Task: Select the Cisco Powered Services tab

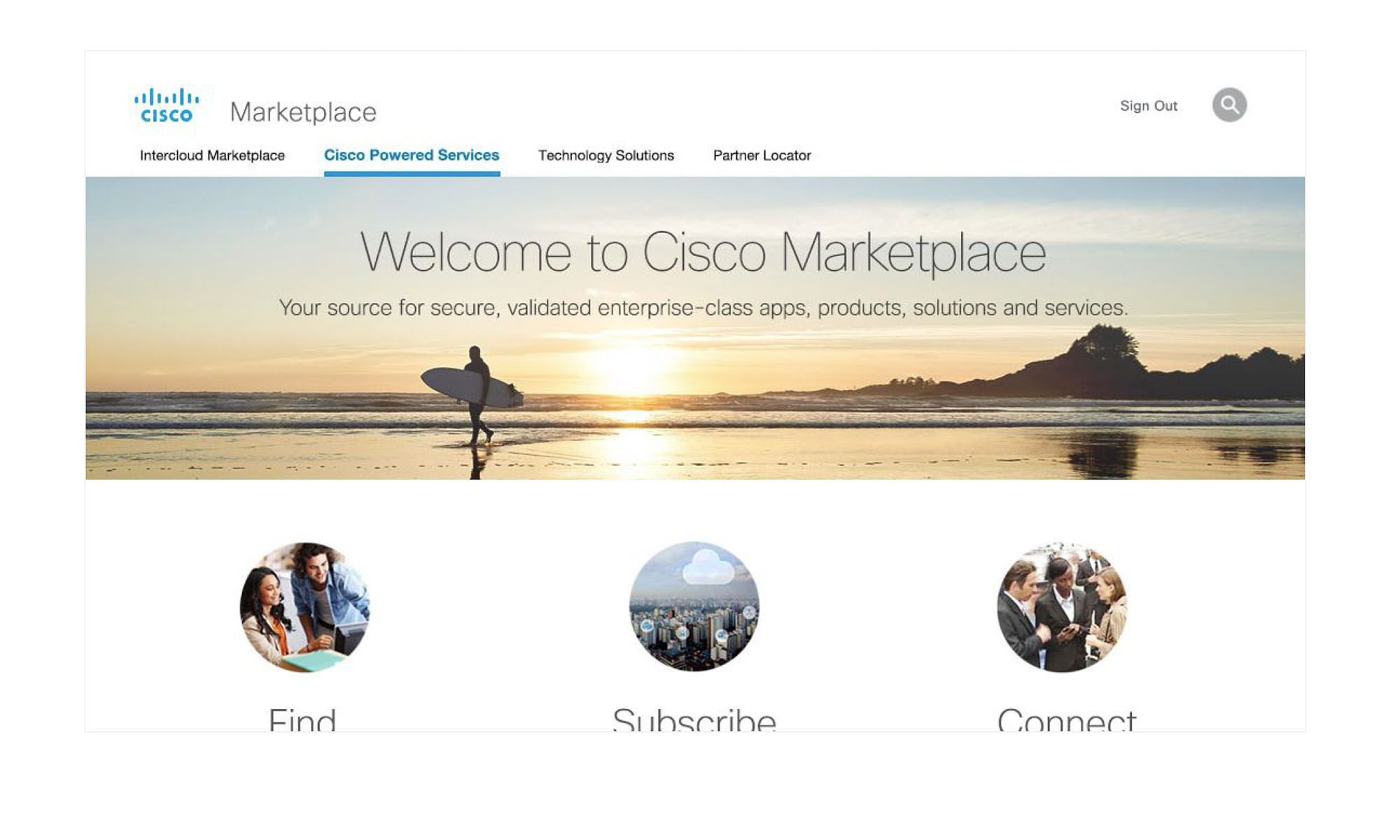Action: click(x=412, y=155)
